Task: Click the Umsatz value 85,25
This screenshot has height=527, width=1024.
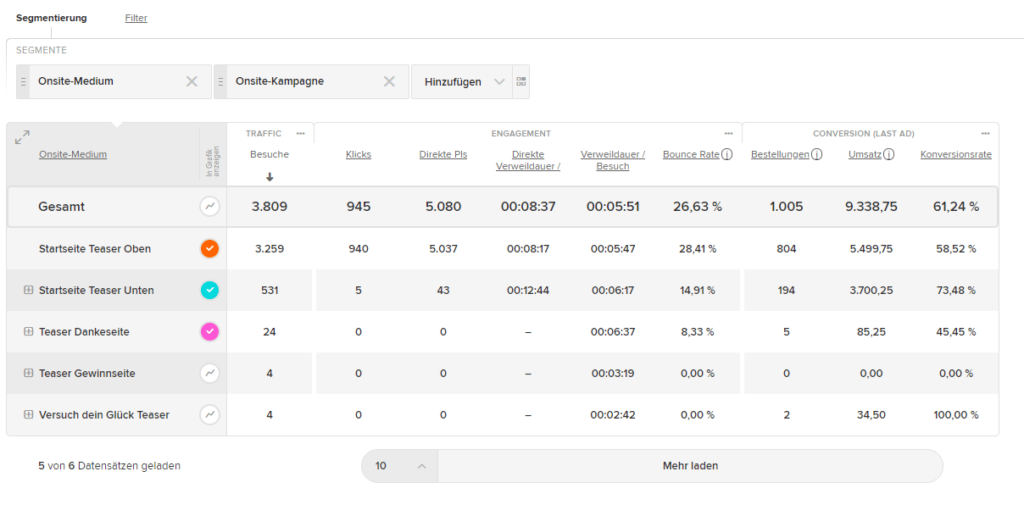Action: pyautogui.click(x=870, y=332)
